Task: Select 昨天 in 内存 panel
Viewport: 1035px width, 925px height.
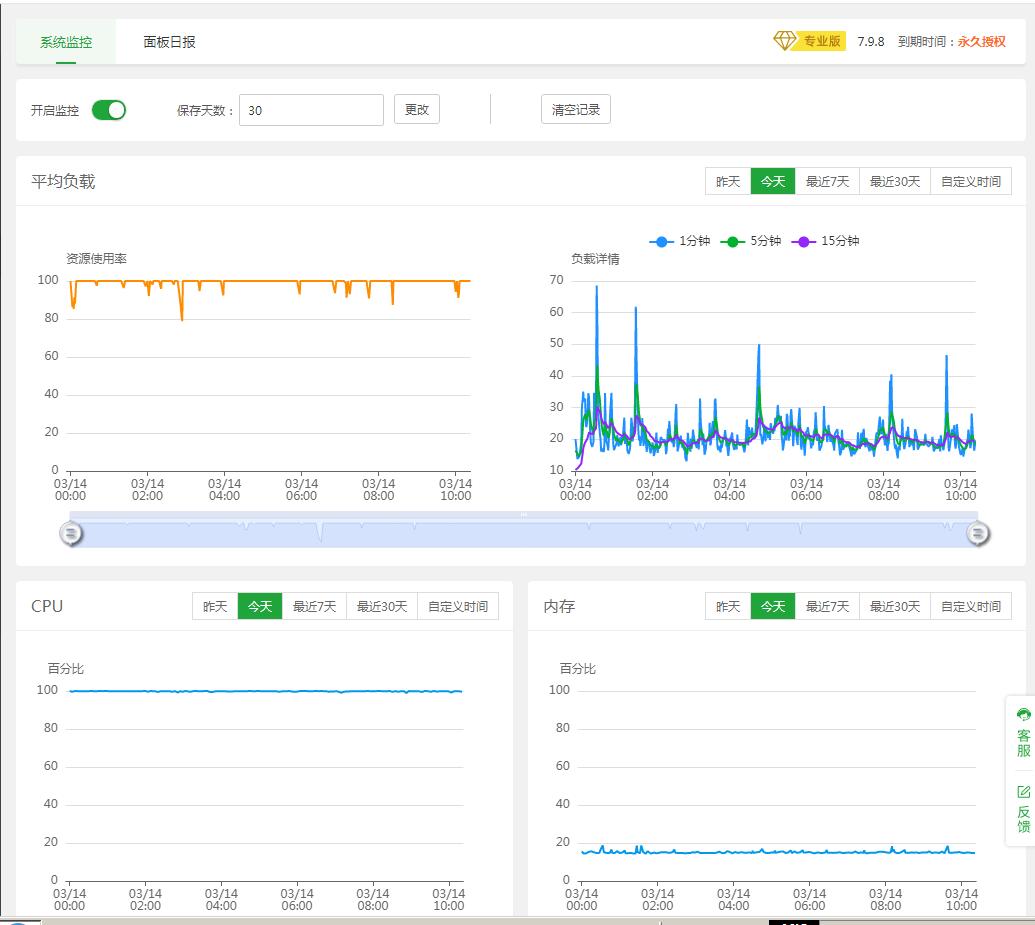Action: (x=728, y=606)
